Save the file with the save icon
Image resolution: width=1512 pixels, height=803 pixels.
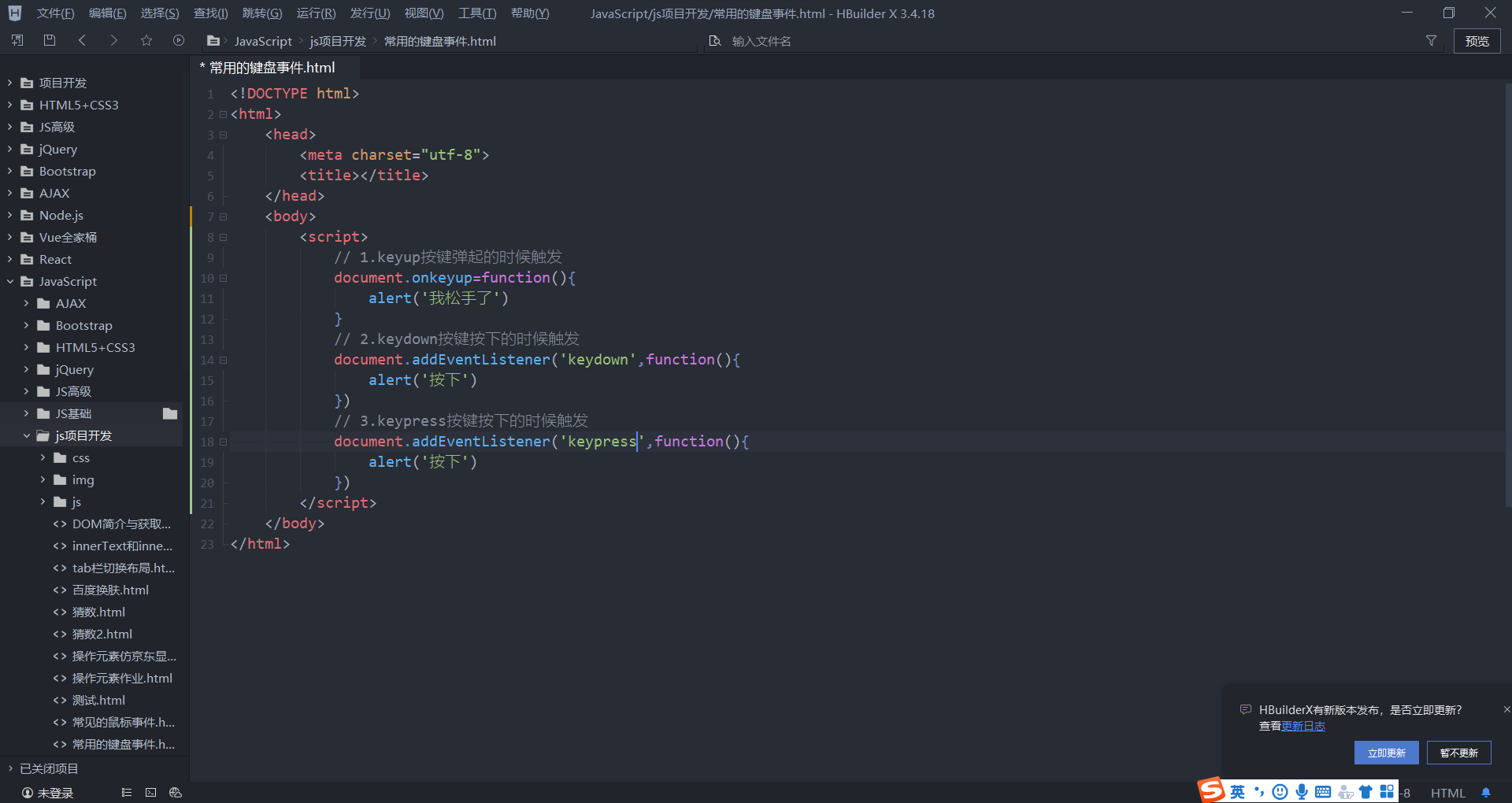point(49,40)
